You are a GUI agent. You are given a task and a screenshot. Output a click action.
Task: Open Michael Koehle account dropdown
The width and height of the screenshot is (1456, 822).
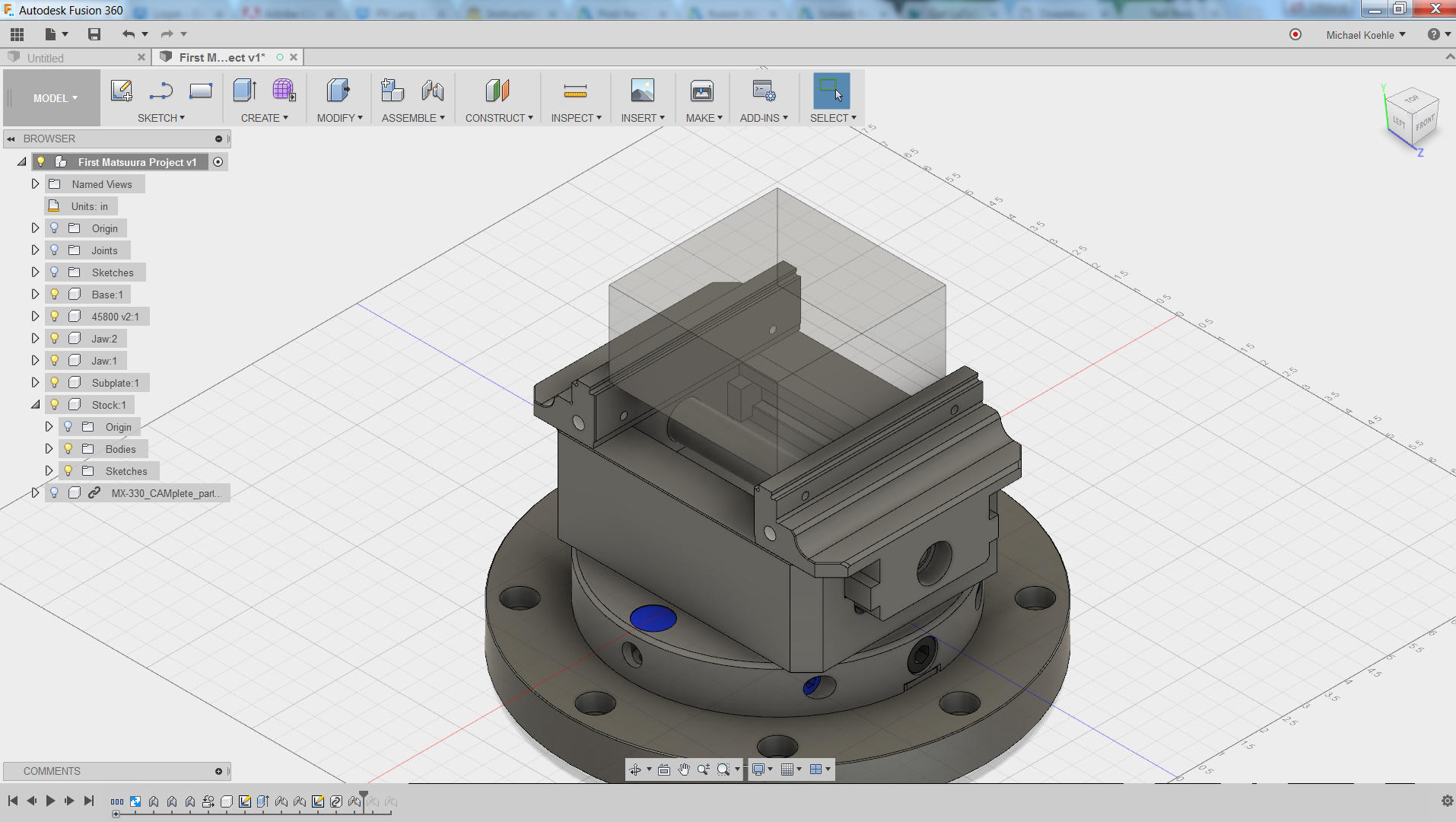coord(1365,35)
